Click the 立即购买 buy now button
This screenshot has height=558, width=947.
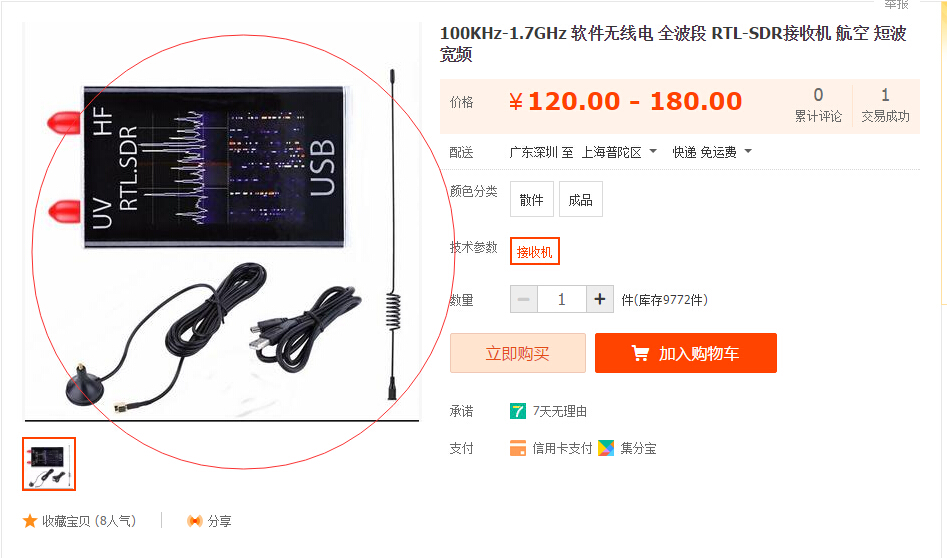coord(518,353)
